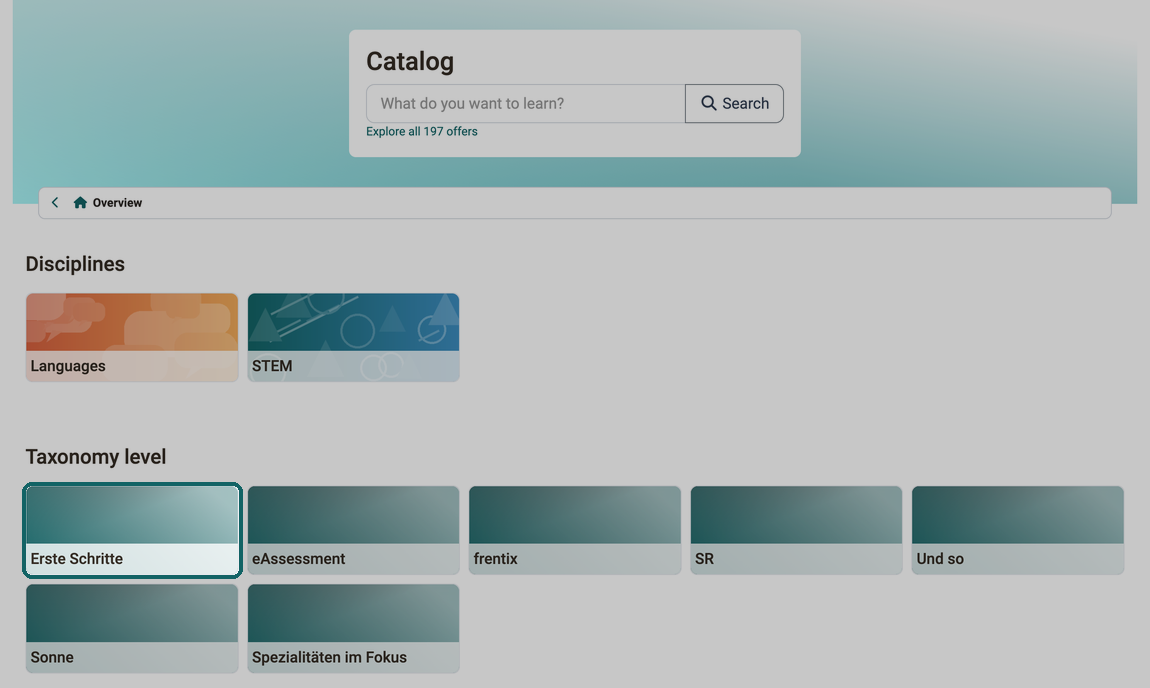Open the Languages discipline card
This screenshot has width=1150, height=688.
pyautogui.click(x=132, y=337)
